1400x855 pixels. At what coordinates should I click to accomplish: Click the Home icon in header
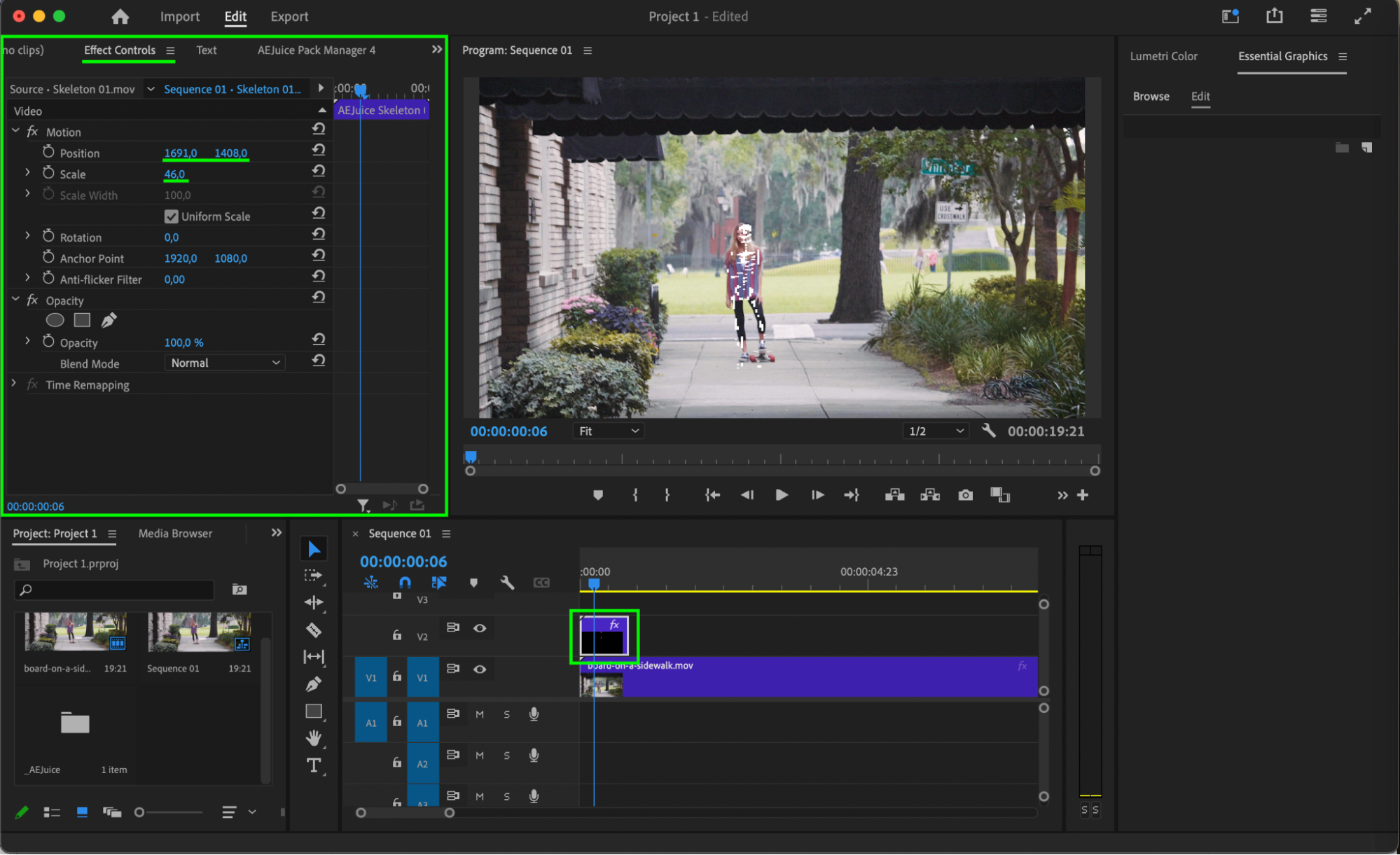[x=120, y=16]
